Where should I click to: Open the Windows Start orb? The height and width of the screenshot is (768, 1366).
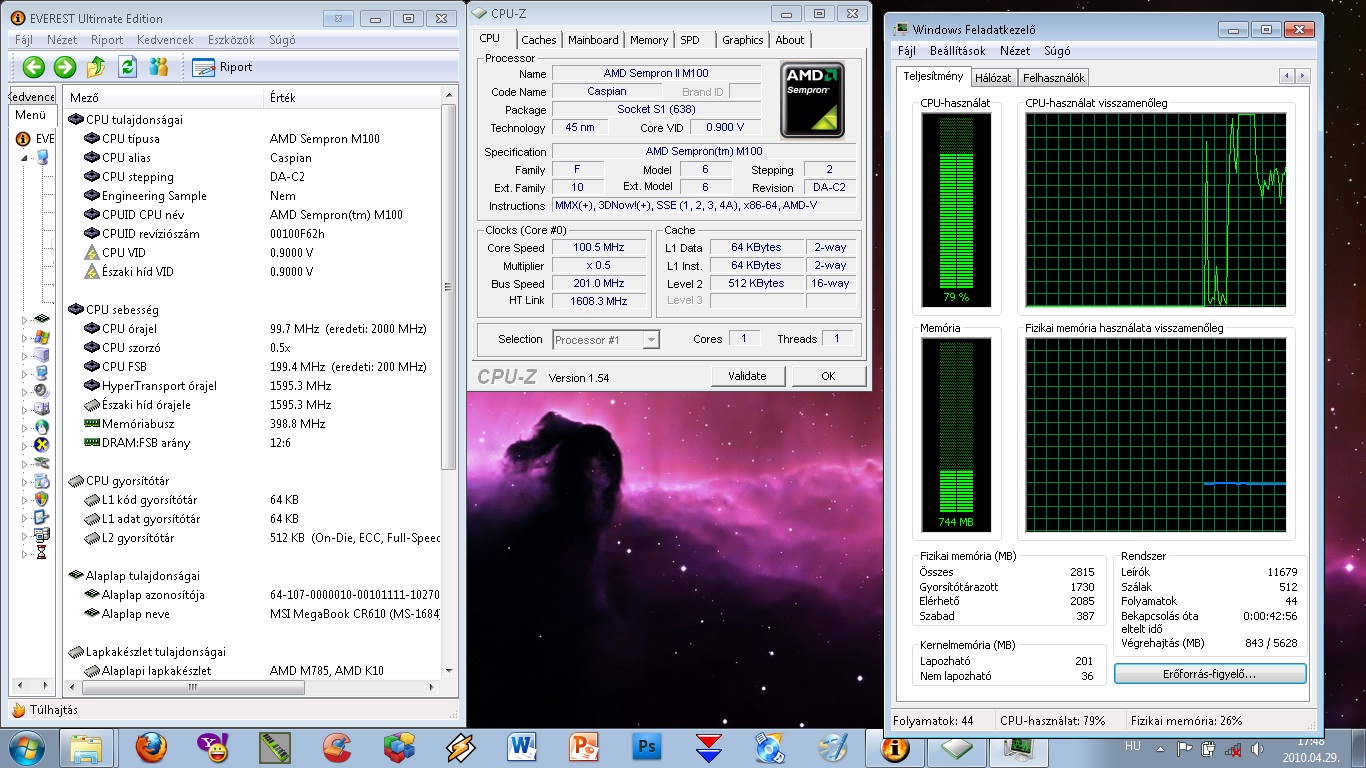(25, 748)
